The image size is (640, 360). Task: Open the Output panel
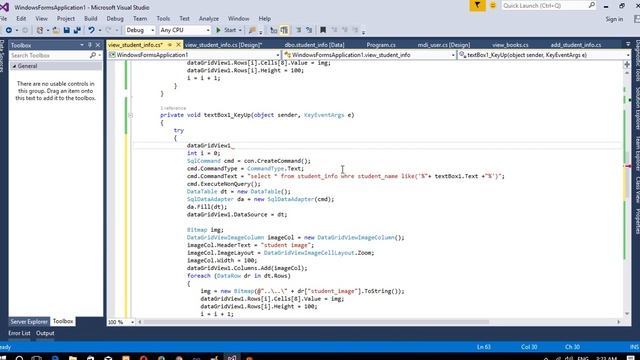pyautogui.click(x=45, y=333)
